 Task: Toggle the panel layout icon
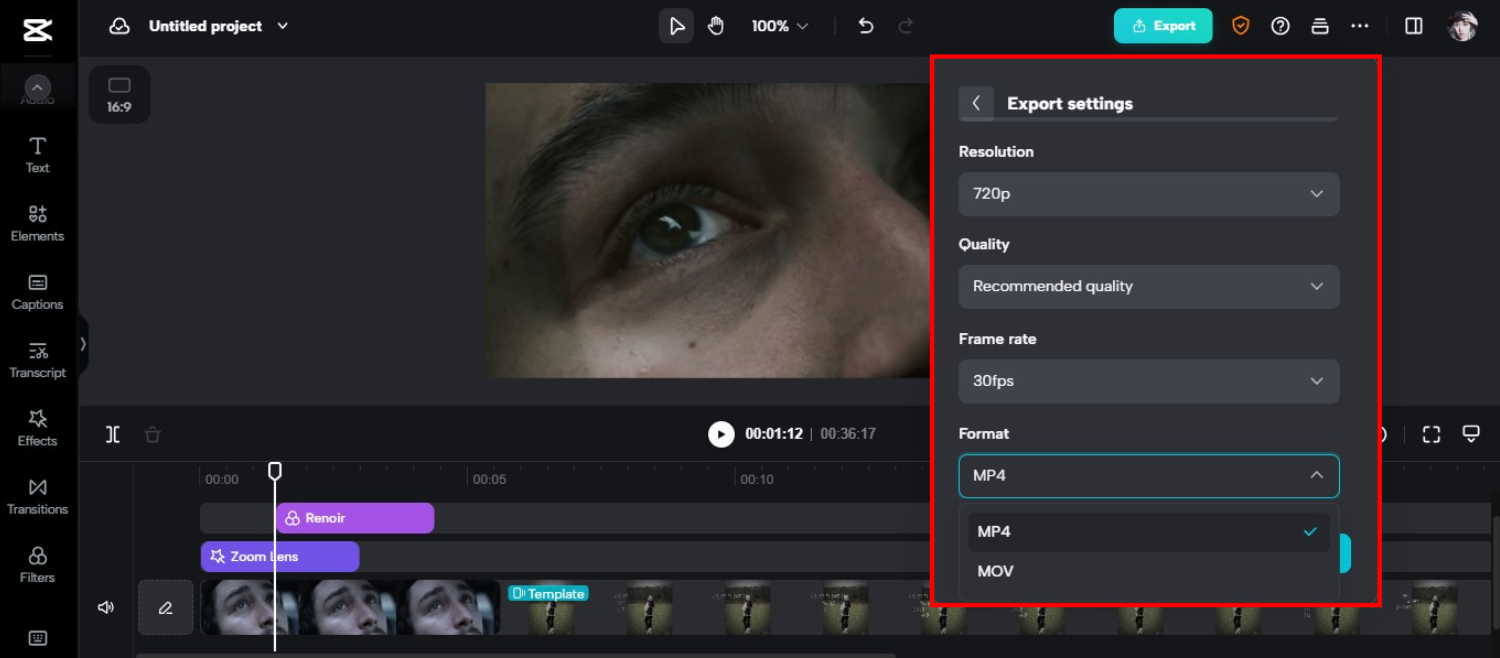[x=1414, y=26]
